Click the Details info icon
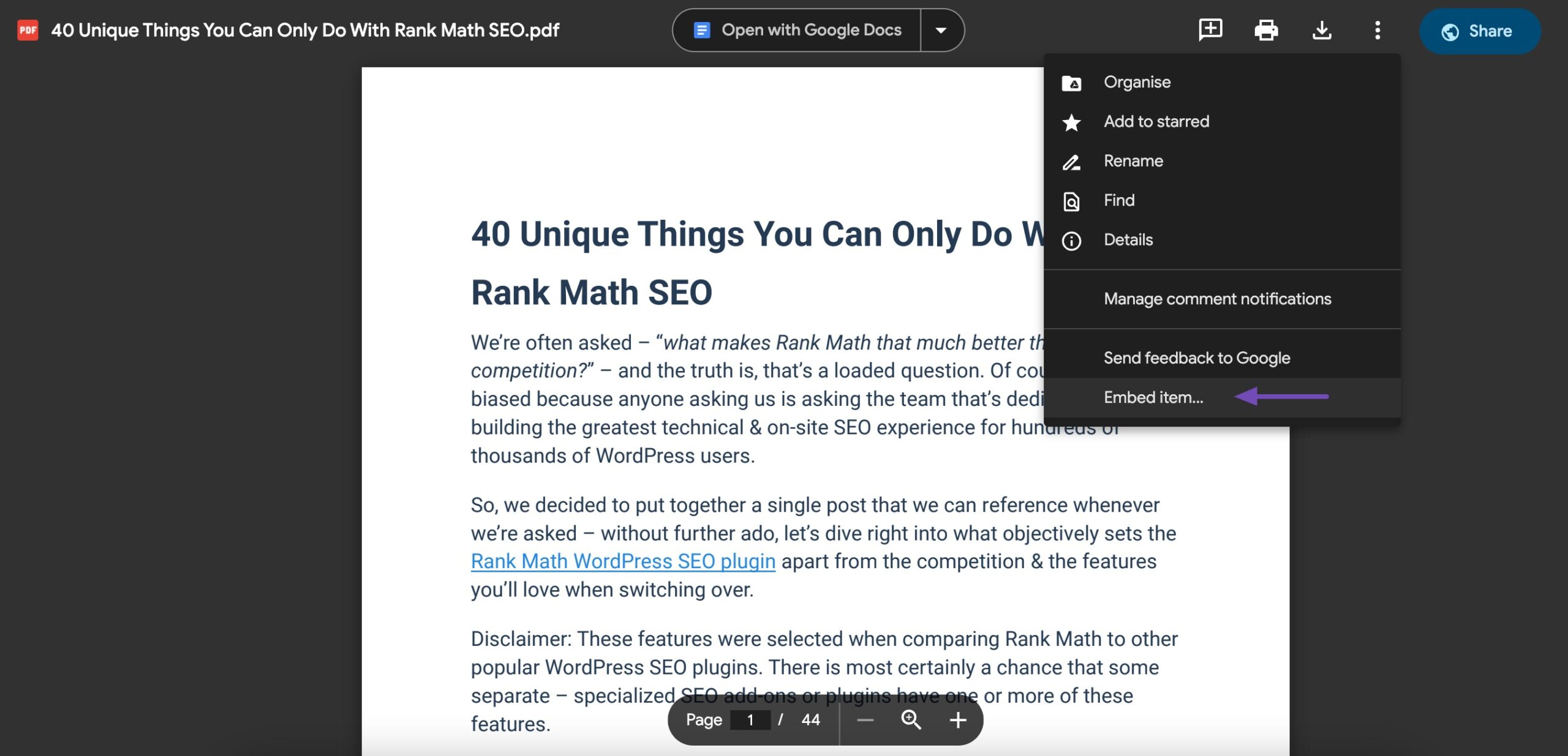This screenshot has height=756, width=1568. pyautogui.click(x=1071, y=241)
